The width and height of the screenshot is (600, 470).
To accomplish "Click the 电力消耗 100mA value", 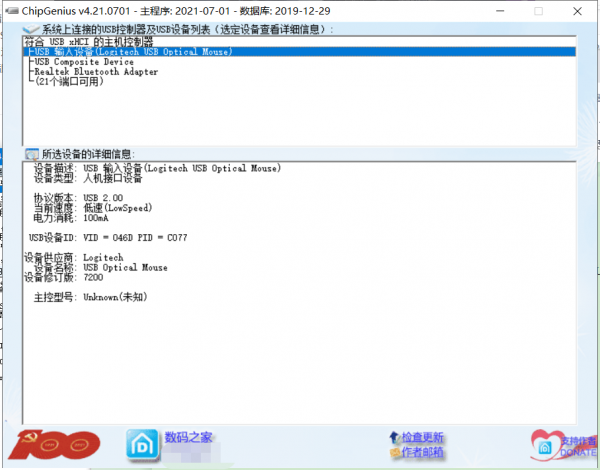I will click(96, 218).
